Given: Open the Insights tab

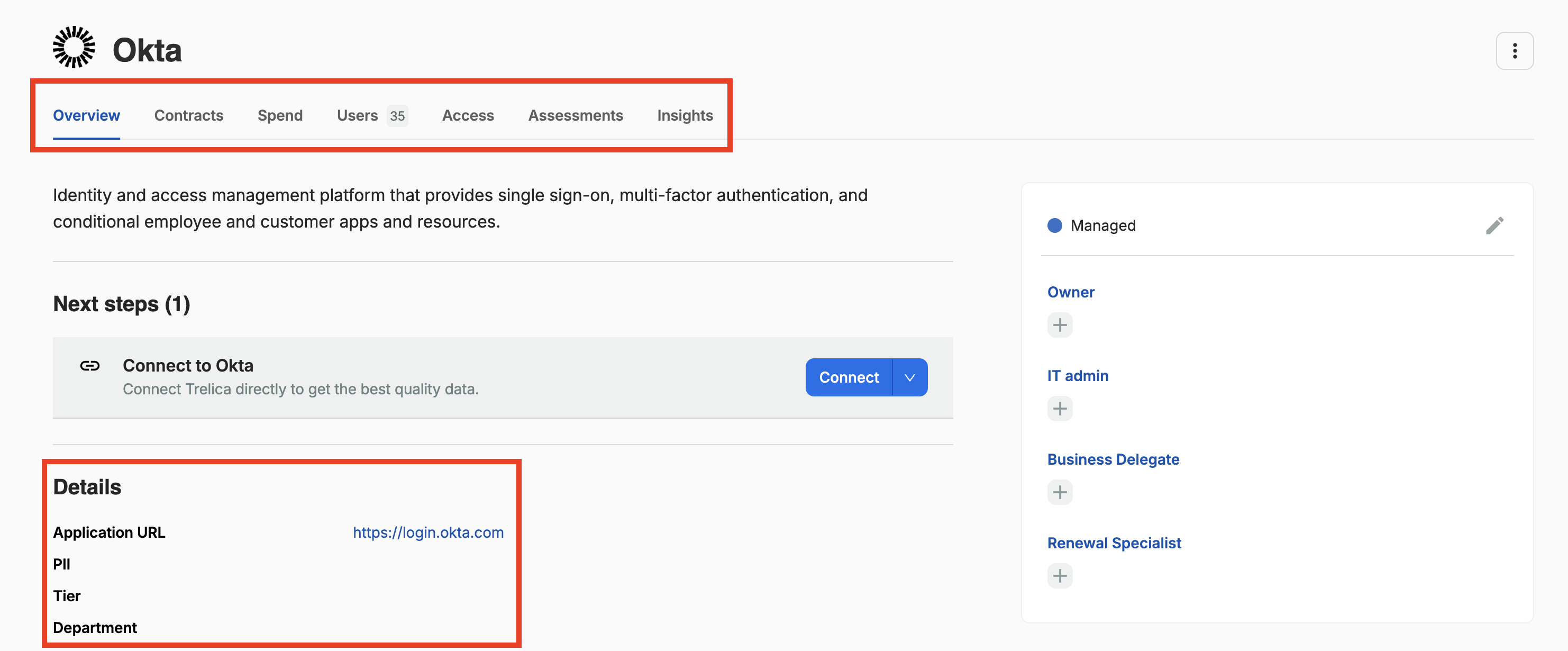Looking at the screenshot, I should point(685,115).
